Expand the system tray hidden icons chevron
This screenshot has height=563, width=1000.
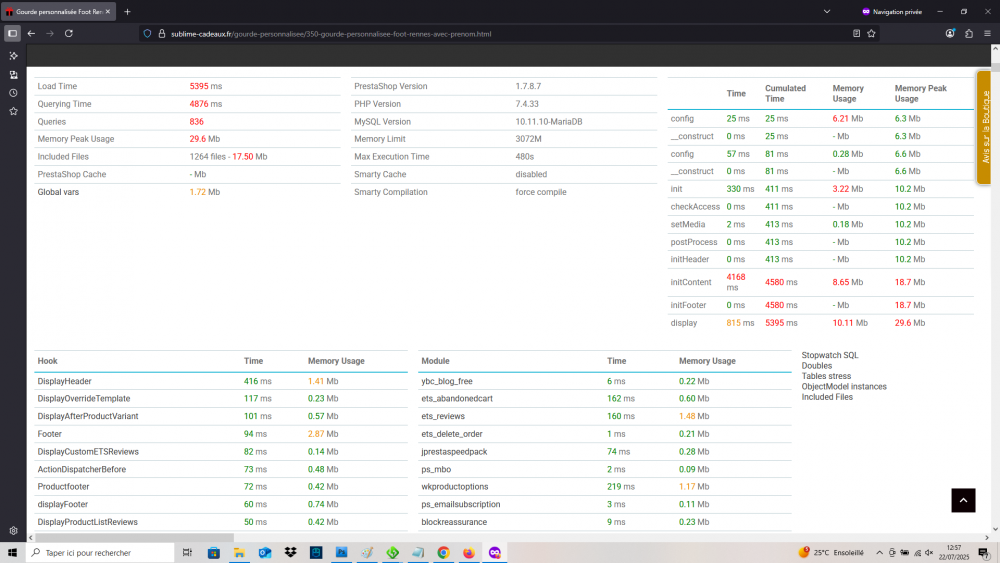[x=878, y=553]
